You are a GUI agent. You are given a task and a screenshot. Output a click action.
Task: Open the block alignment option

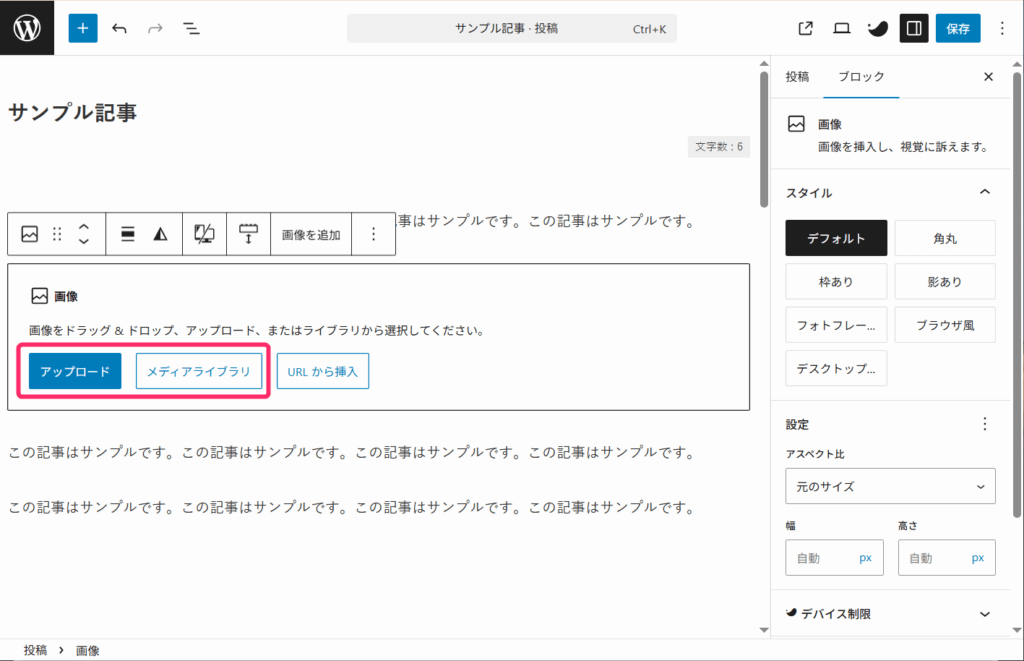coord(128,234)
